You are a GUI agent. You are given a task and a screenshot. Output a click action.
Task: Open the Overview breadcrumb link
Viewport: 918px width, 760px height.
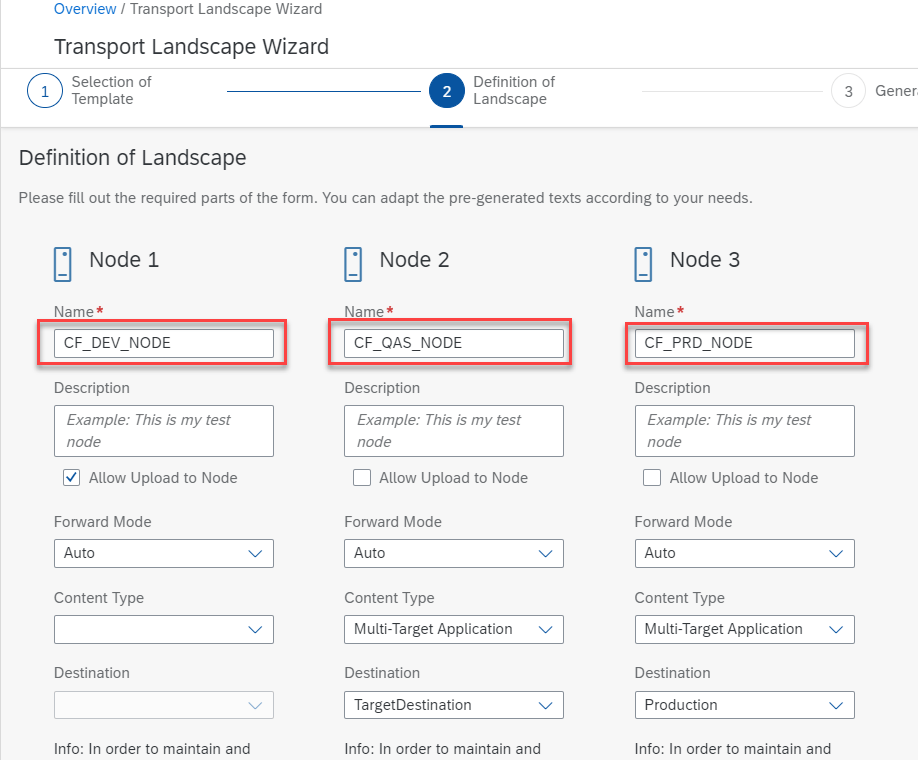click(x=86, y=9)
